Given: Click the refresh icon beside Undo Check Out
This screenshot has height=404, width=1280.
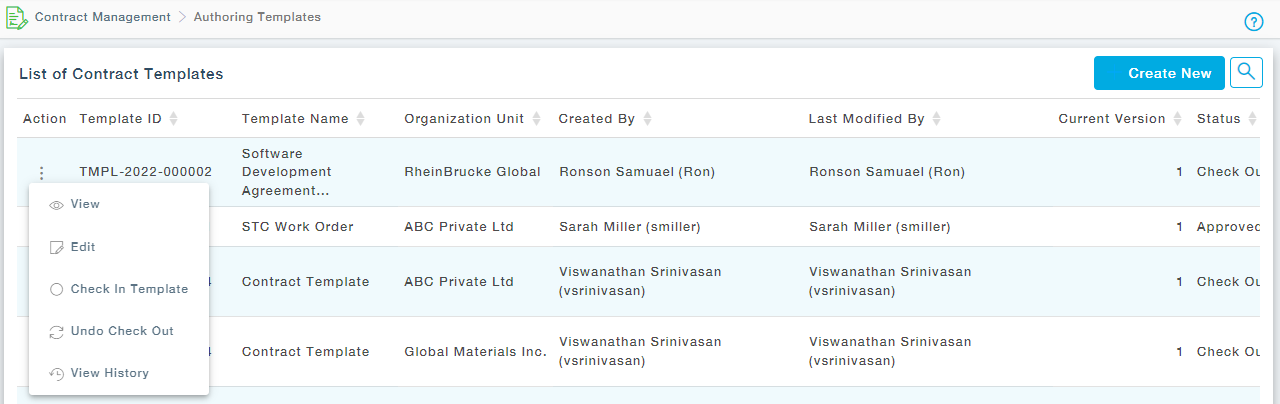Looking at the screenshot, I should 57,332.
